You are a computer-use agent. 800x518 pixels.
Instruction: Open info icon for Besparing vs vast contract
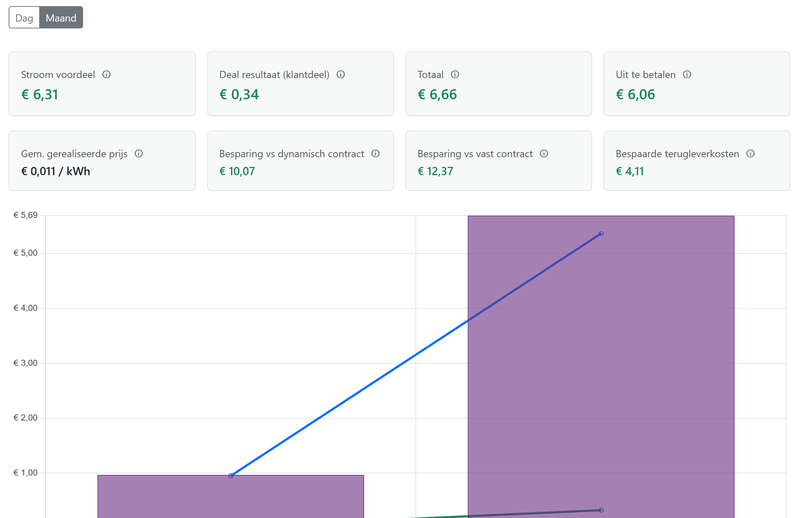[544, 154]
